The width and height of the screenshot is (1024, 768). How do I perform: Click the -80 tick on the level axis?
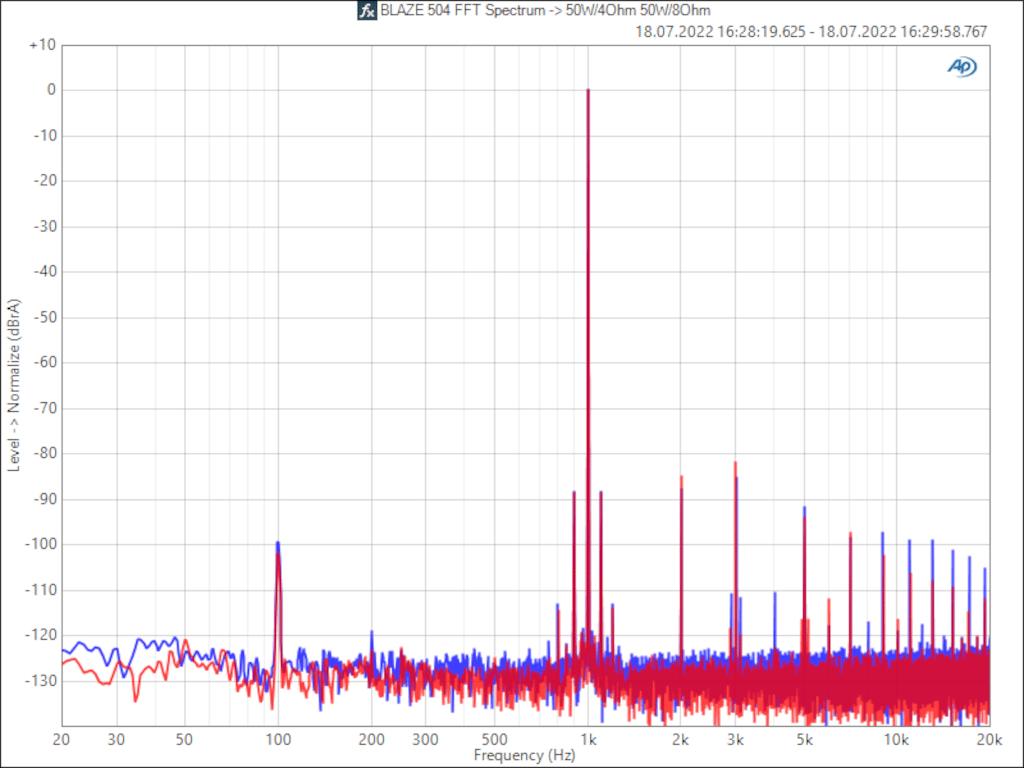pos(45,453)
